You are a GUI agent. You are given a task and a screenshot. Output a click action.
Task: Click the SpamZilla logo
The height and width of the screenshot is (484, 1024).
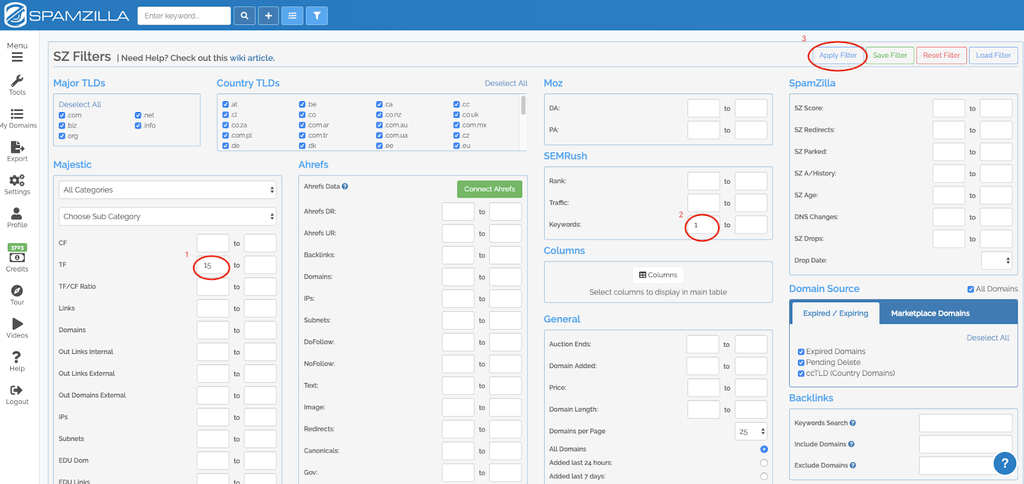pyautogui.click(x=66, y=15)
